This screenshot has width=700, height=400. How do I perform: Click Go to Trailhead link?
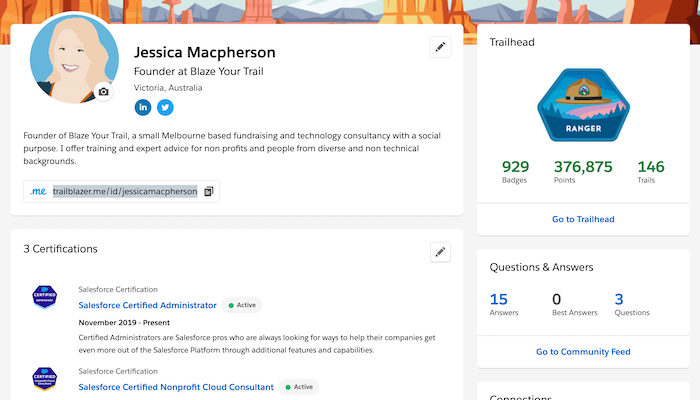[583, 219]
